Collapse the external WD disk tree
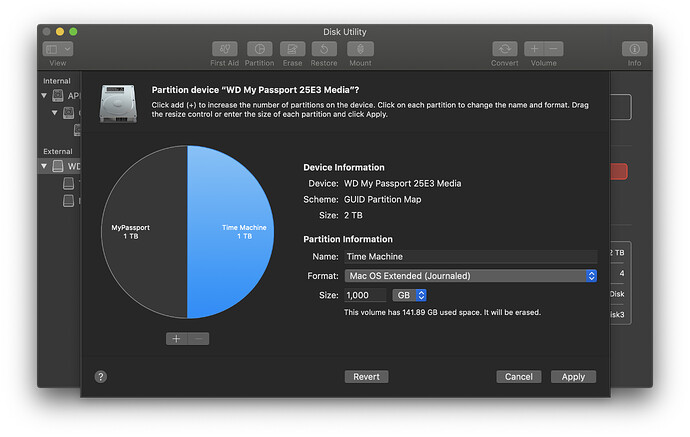The height and width of the screenshot is (437, 690). (x=44, y=166)
